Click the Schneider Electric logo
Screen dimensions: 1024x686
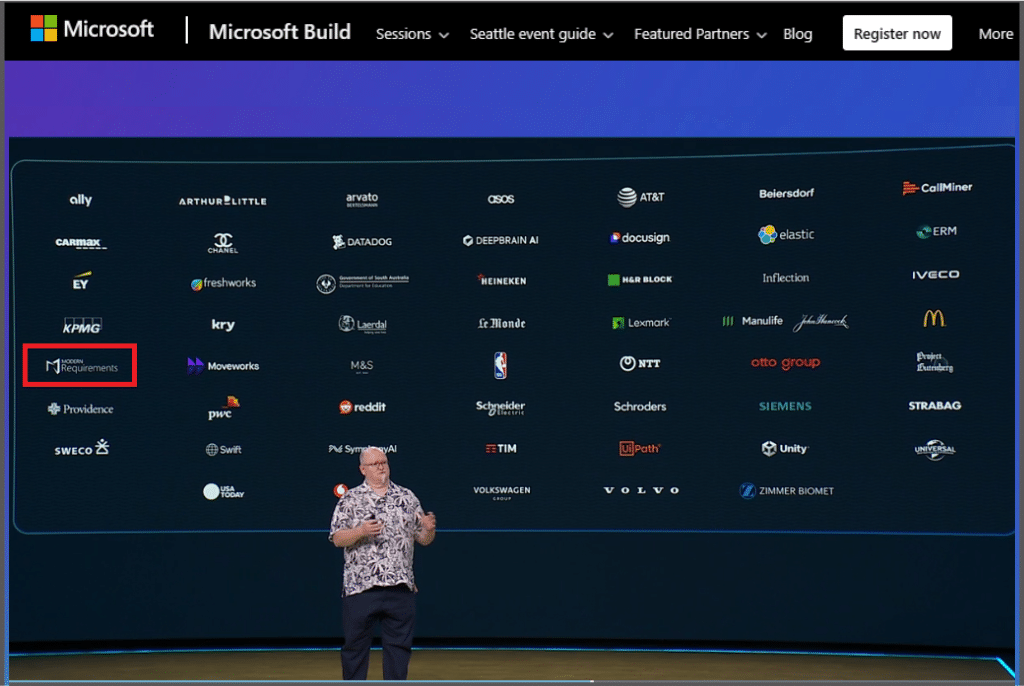coord(501,407)
